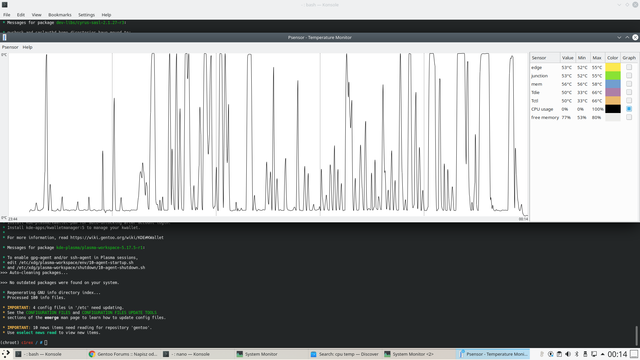Click the yellow color swatch for edge
The image size is (640, 360).
[x=613, y=67]
